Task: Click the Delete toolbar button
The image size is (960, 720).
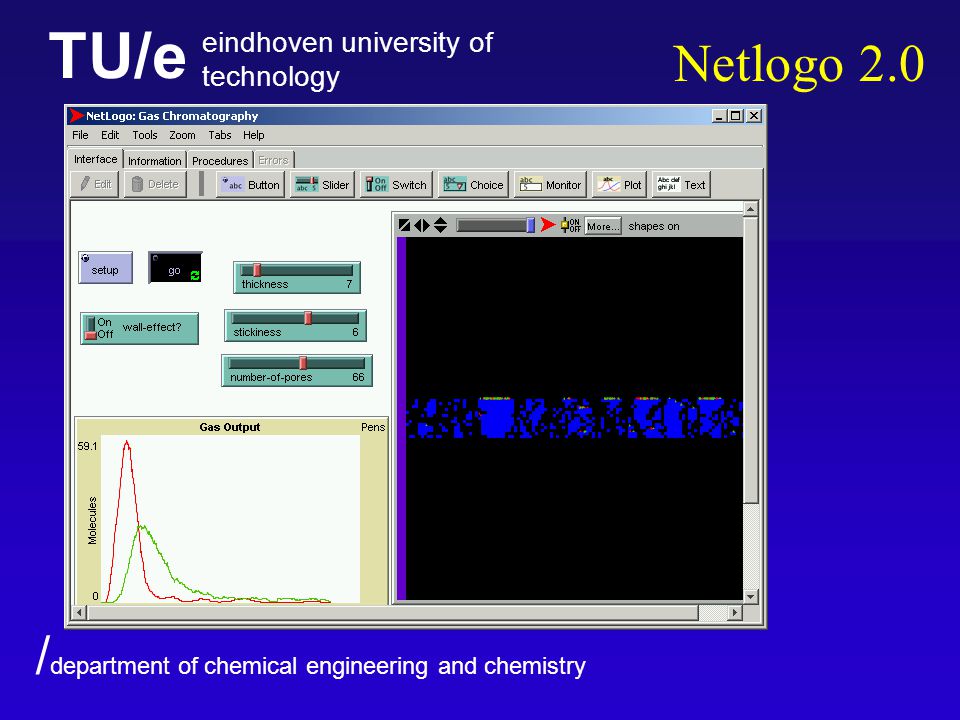Action: pos(156,184)
